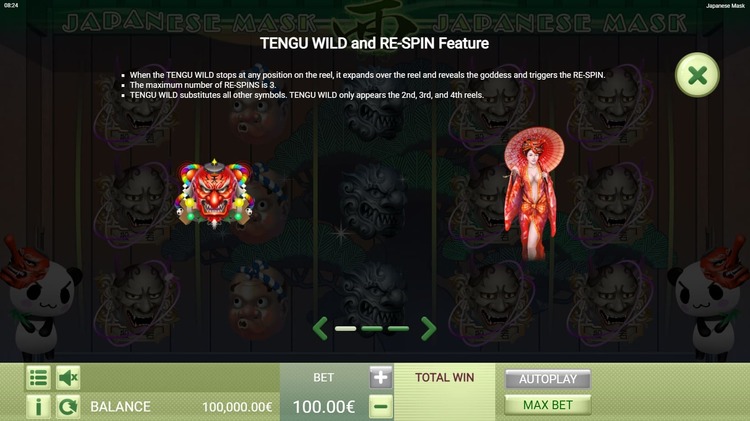
Task: Toggle the sound mute speaker icon
Action: [x=68, y=377]
